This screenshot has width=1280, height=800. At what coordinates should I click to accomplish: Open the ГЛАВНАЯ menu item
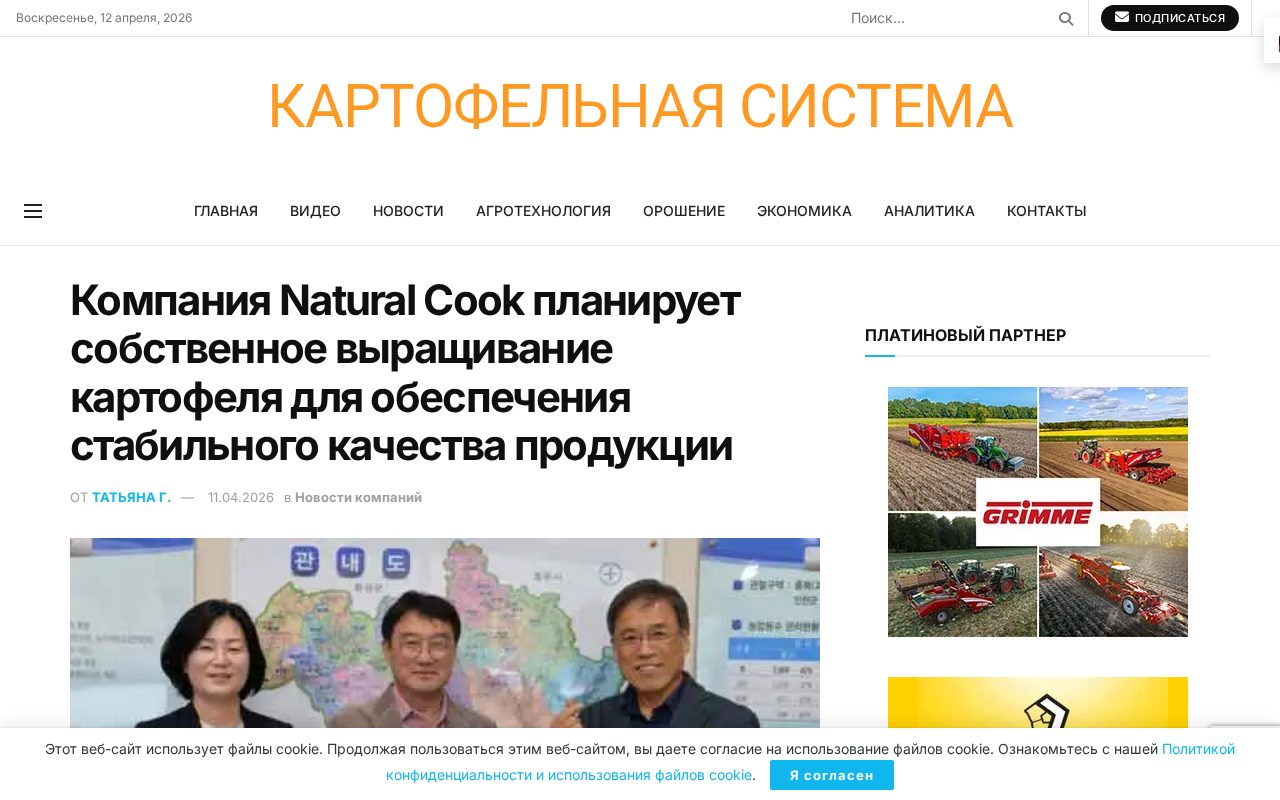pos(226,211)
